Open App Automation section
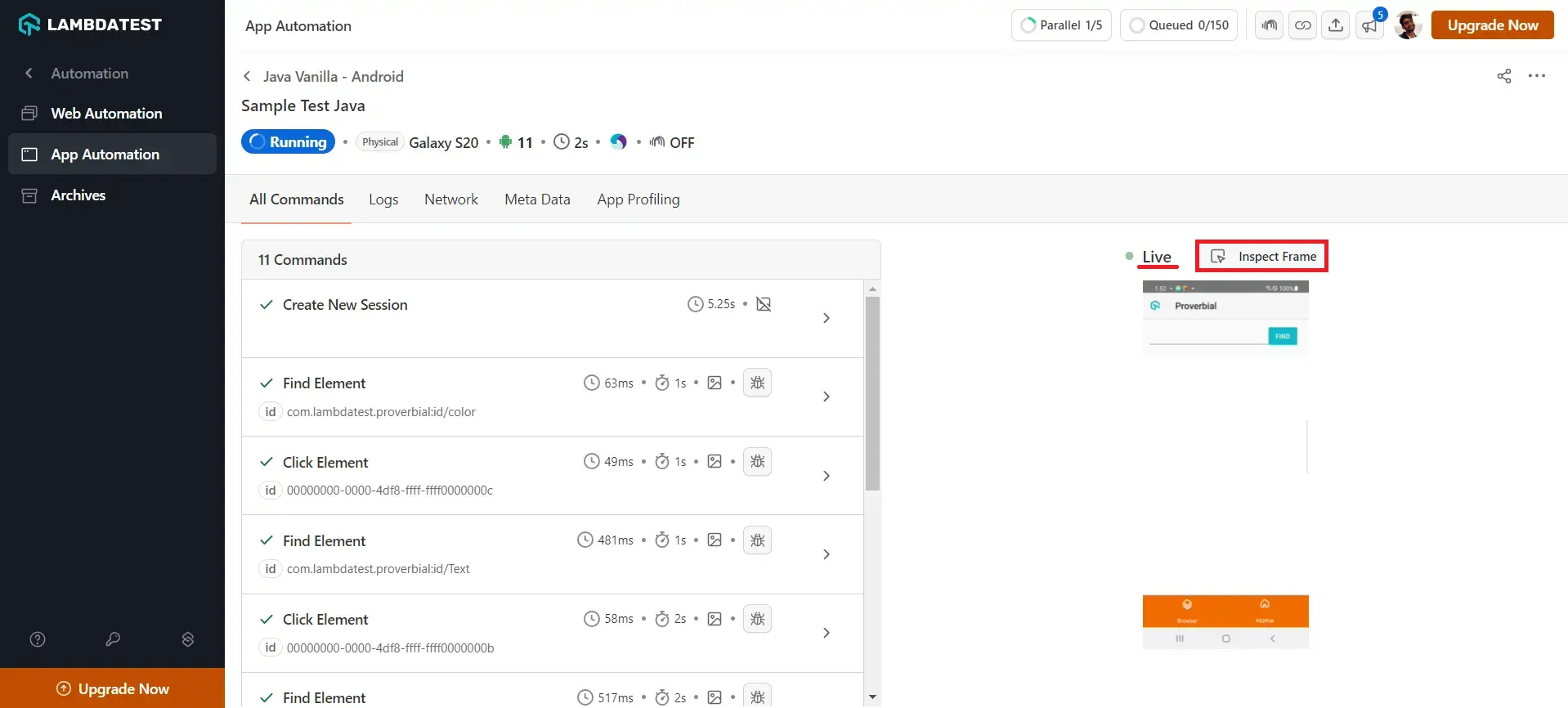This screenshot has height=708, width=1568. tap(112, 155)
